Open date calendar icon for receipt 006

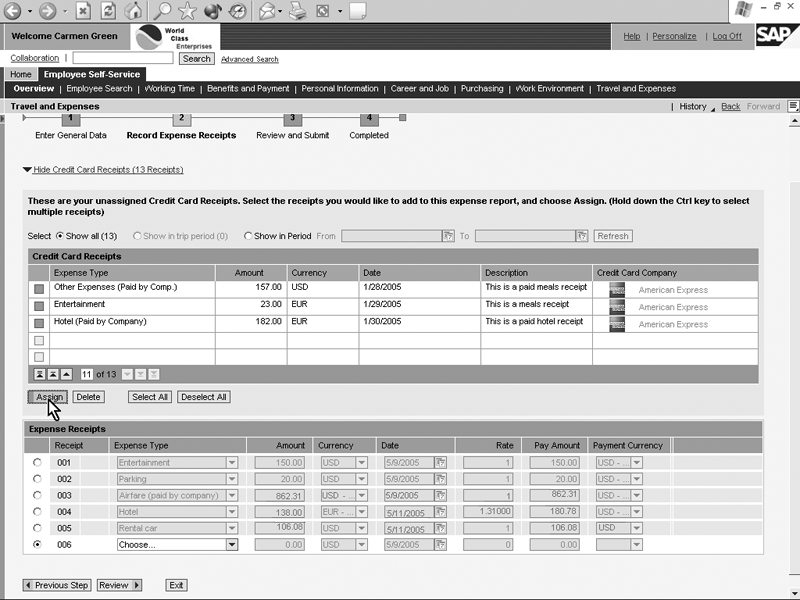[440, 544]
